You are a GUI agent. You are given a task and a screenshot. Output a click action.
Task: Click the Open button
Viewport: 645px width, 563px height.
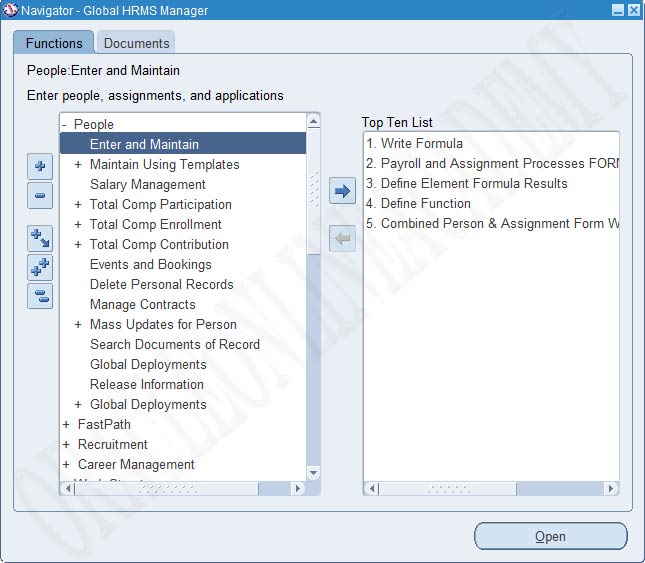551,536
